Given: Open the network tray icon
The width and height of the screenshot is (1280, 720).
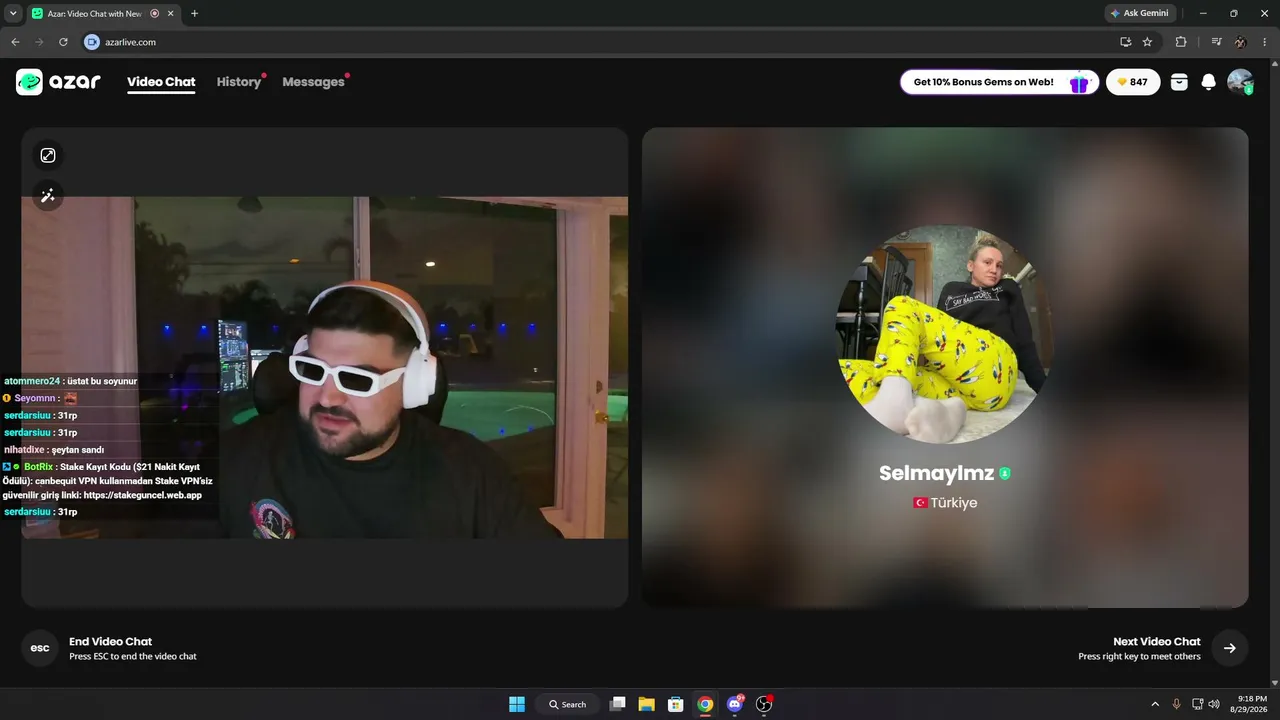Looking at the screenshot, I should pyautogui.click(x=1198, y=704).
